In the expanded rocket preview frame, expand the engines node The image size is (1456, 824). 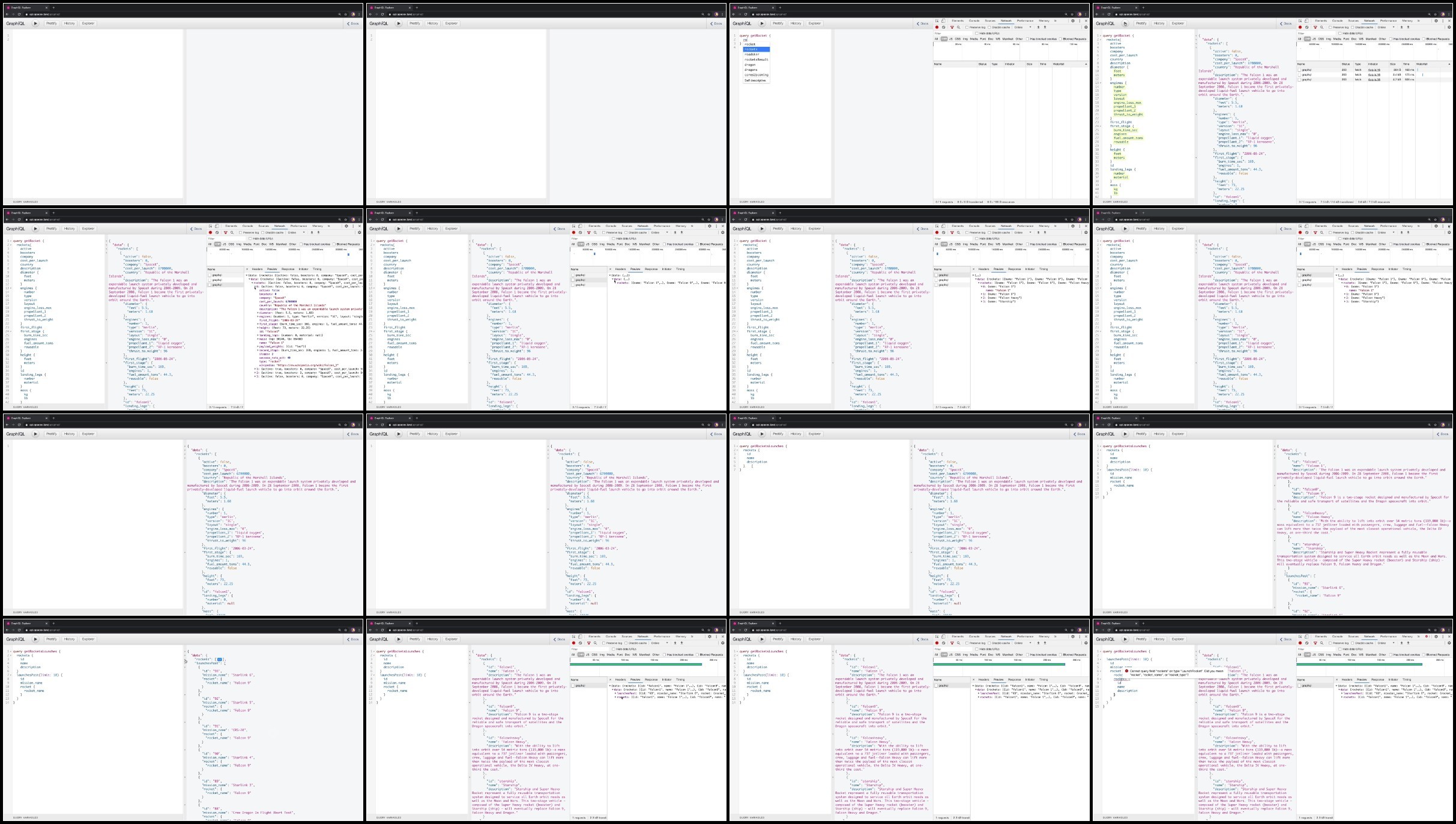pos(258,316)
